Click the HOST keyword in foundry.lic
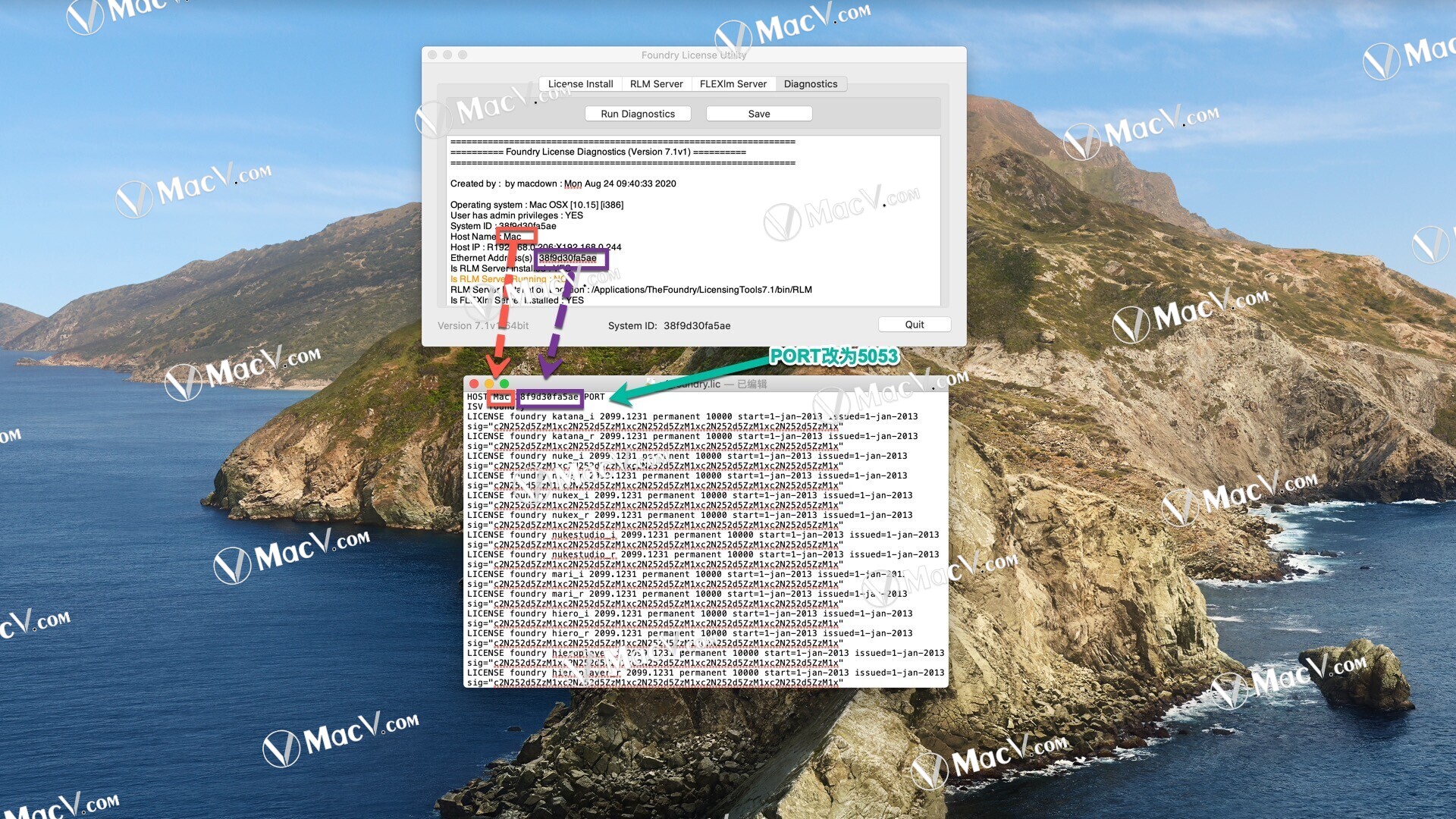 pos(477,397)
